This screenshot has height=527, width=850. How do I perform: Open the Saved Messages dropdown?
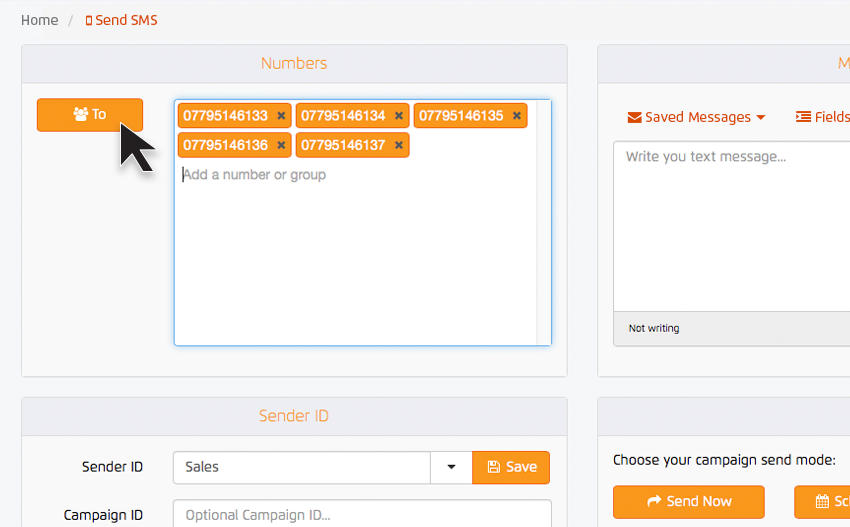coord(696,117)
